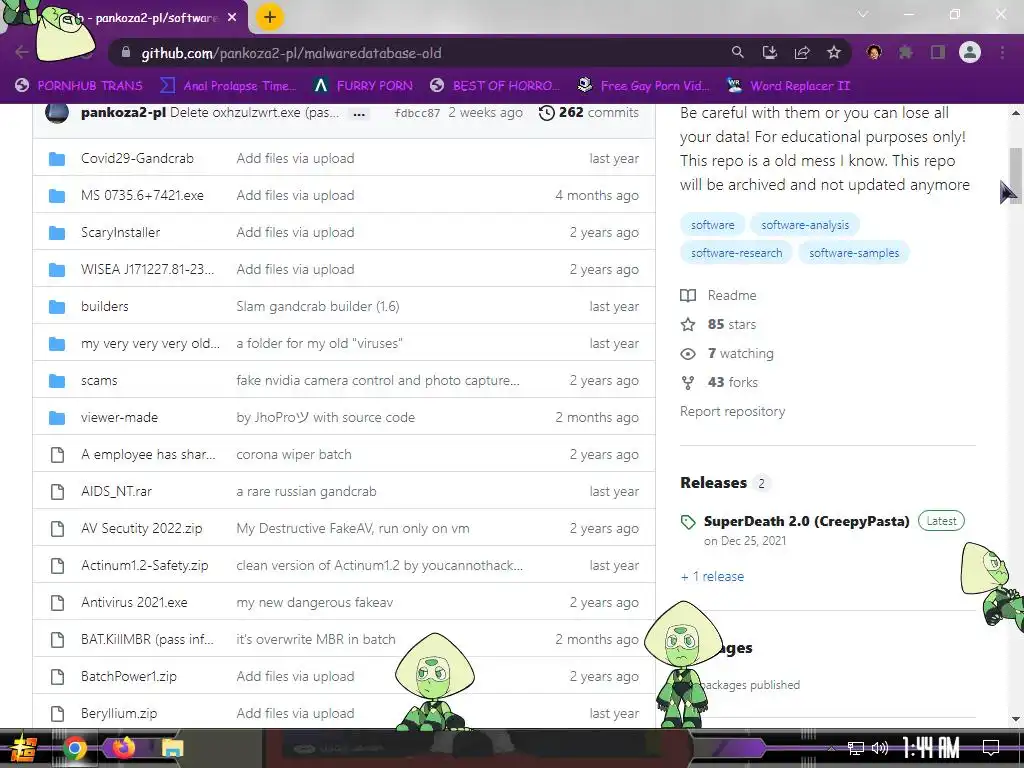Open the Actinum1.2-Safety.zip file
Screen dimensions: 1024x768
tap(144, 566)
